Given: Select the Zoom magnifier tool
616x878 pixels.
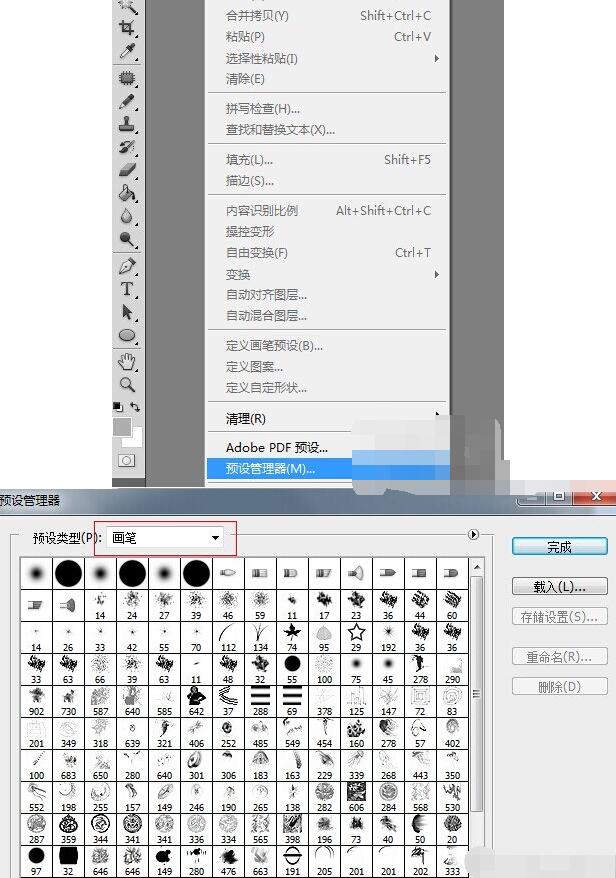Looking at the screenshot, I should click(x=128, y=384).
